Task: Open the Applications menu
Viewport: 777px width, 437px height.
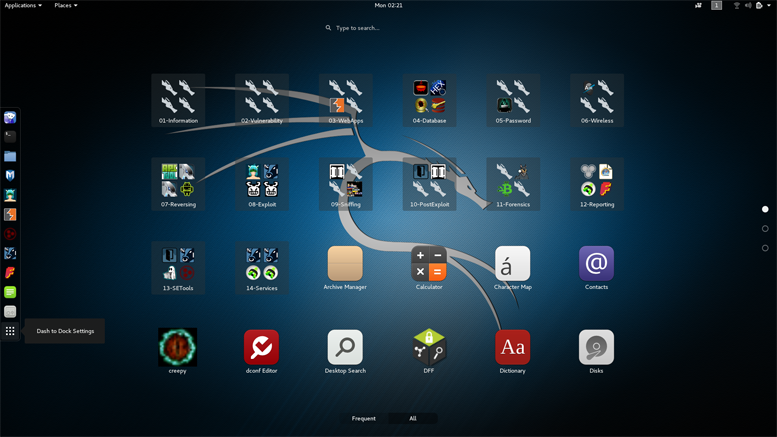Action: pos(23,5)
